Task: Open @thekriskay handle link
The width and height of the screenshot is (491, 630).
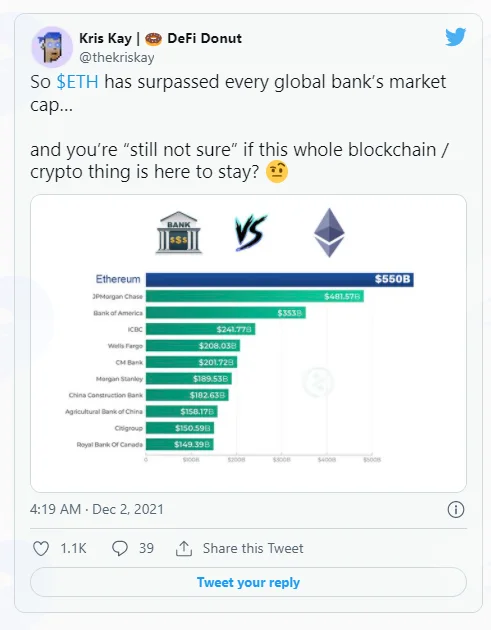Action: [x=117, y=57]
